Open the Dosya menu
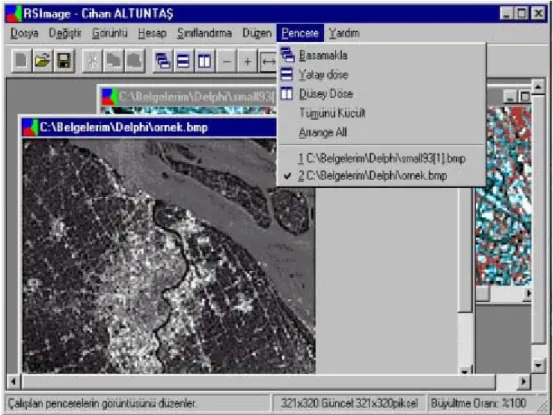Viewport: 553px width, 415px height. tap(24, 33)
